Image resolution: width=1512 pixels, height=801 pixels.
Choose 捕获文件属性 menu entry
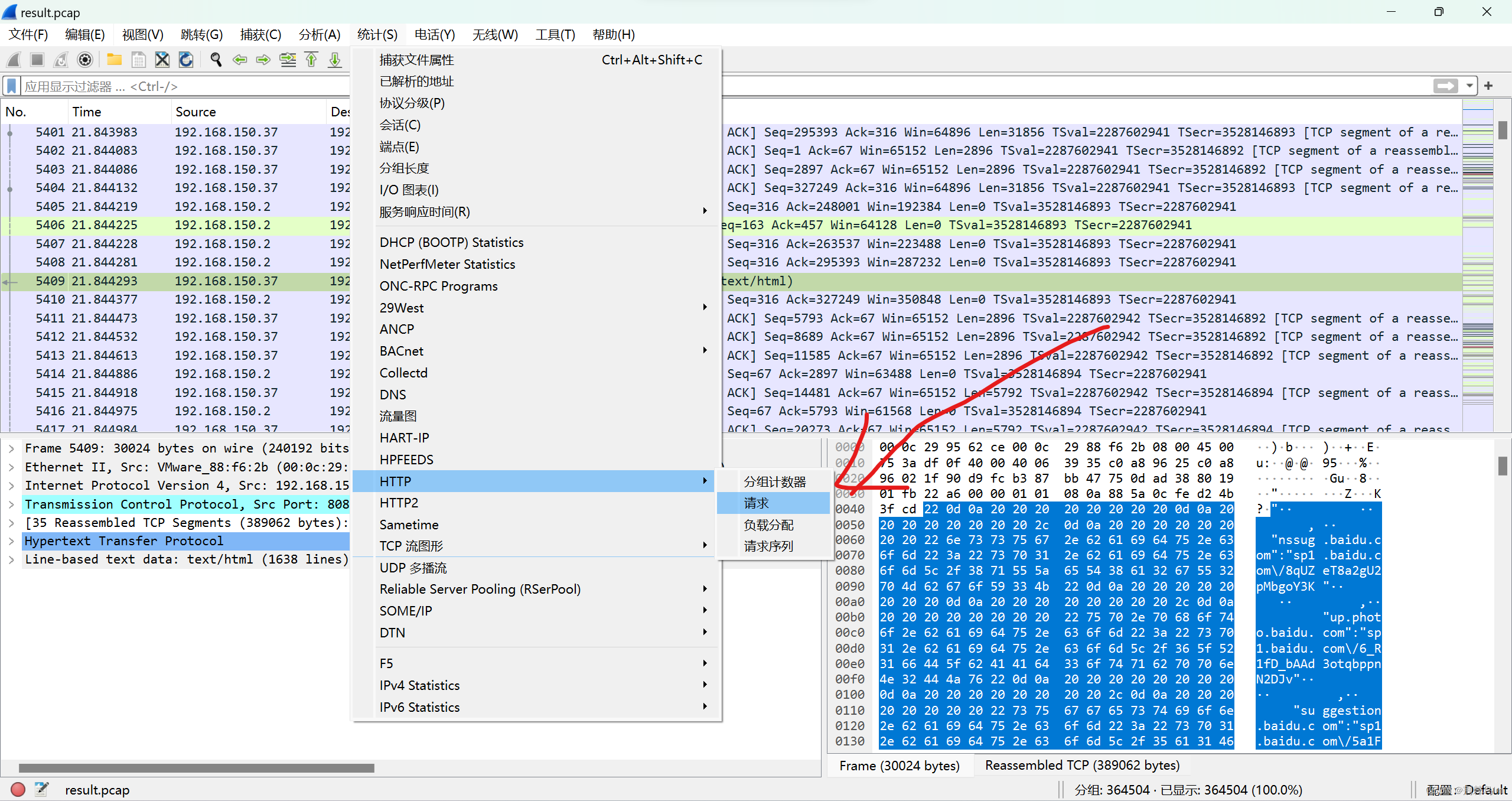click(536, 60)
